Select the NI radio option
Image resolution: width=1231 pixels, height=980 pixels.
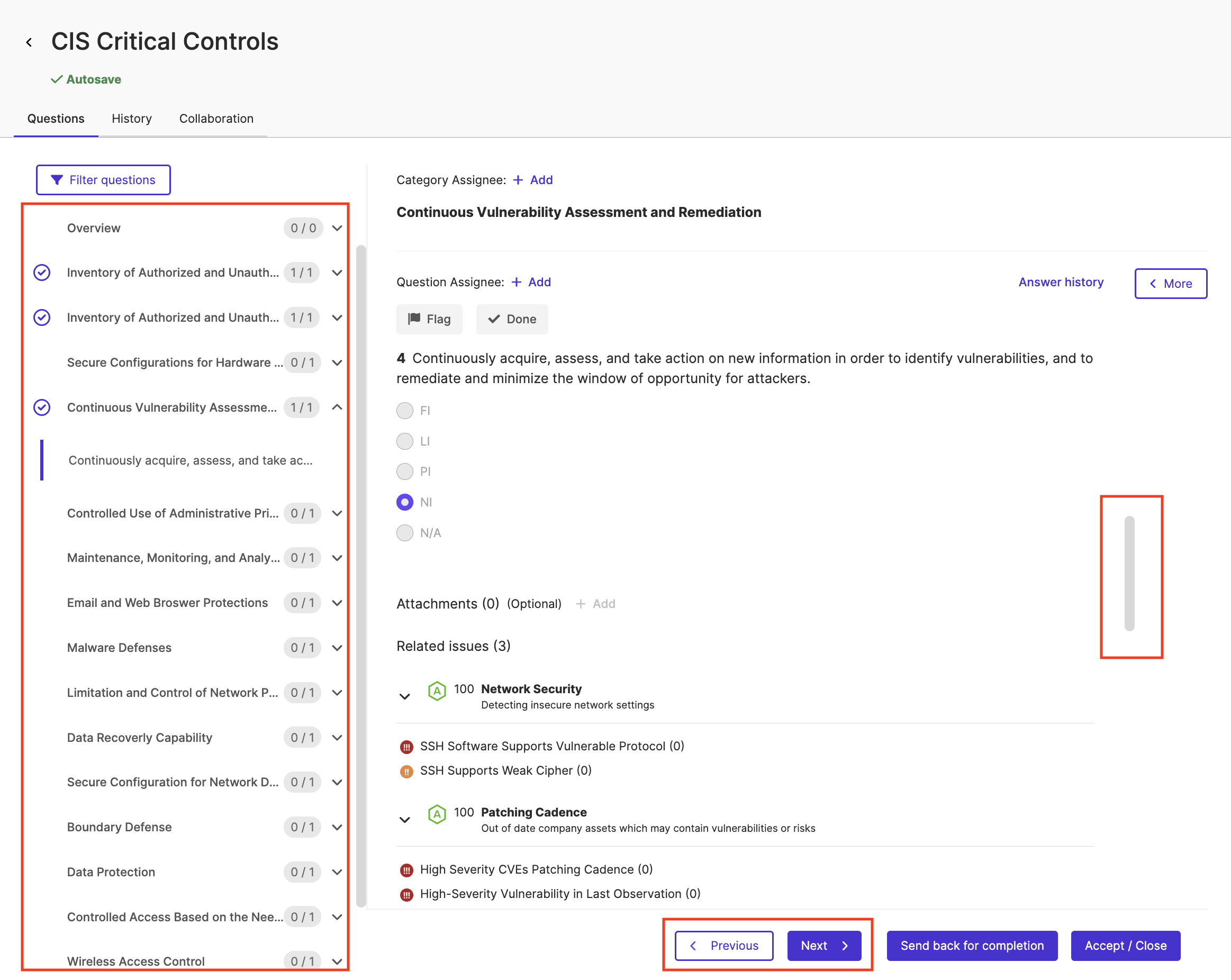pyautogui.click(x=405, y=502)
